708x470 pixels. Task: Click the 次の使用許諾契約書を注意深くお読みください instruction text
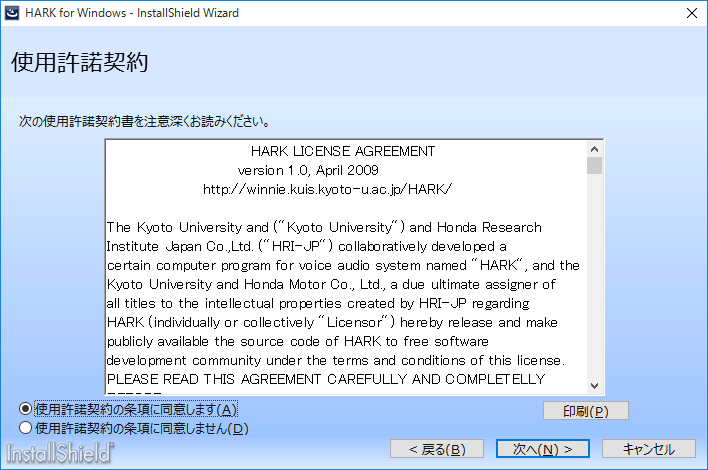[x=144, y=121]
